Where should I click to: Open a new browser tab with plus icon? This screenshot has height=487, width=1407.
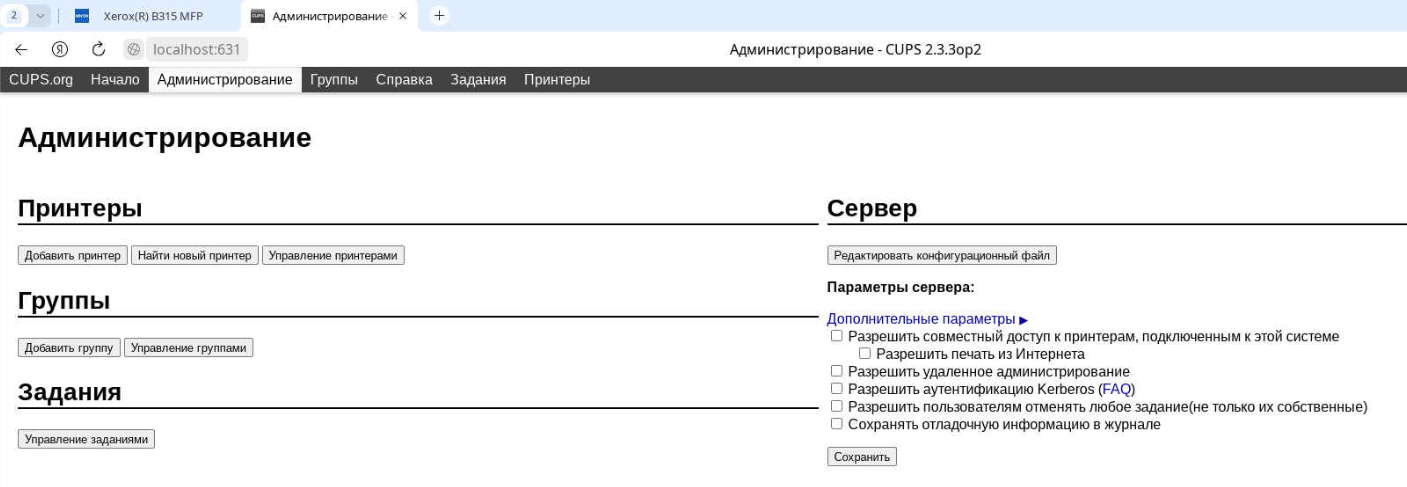tap(439, 15)
